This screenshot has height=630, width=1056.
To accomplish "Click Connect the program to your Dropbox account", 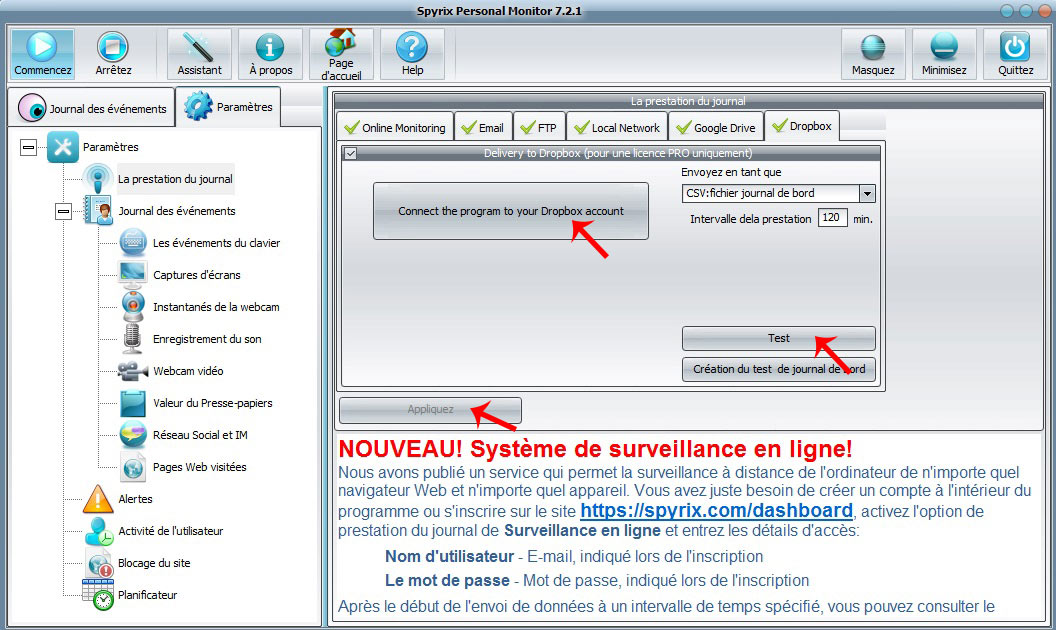I will 511,211.
